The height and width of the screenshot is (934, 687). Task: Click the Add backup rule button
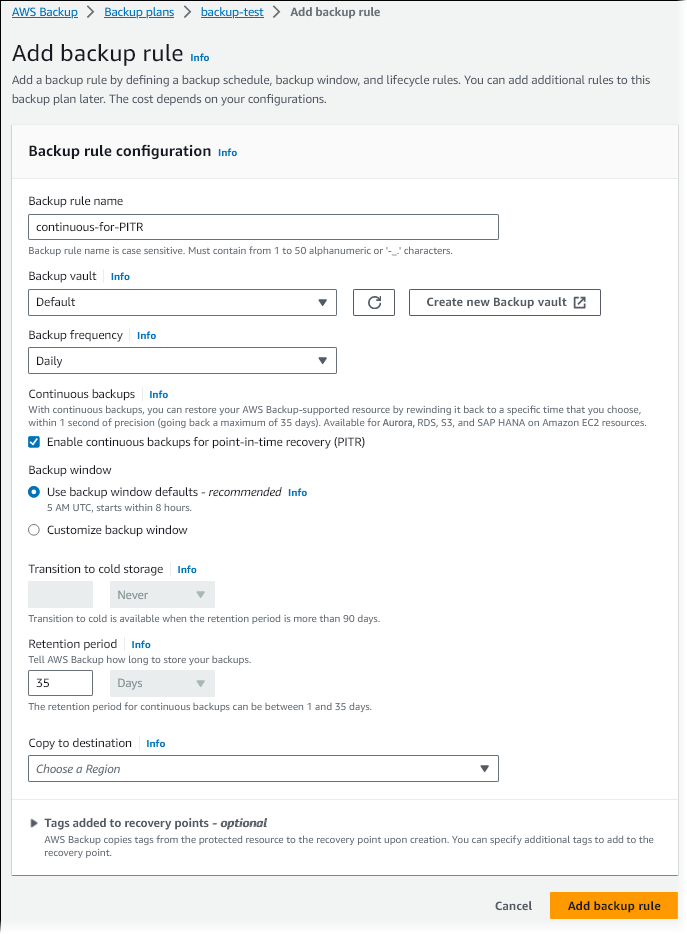point(613,905)
